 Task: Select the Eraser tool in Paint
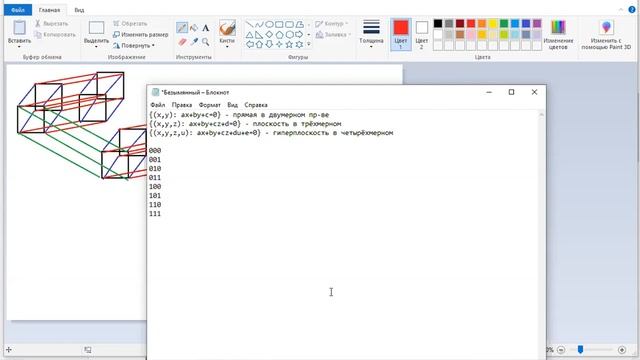tap(182, 42)
